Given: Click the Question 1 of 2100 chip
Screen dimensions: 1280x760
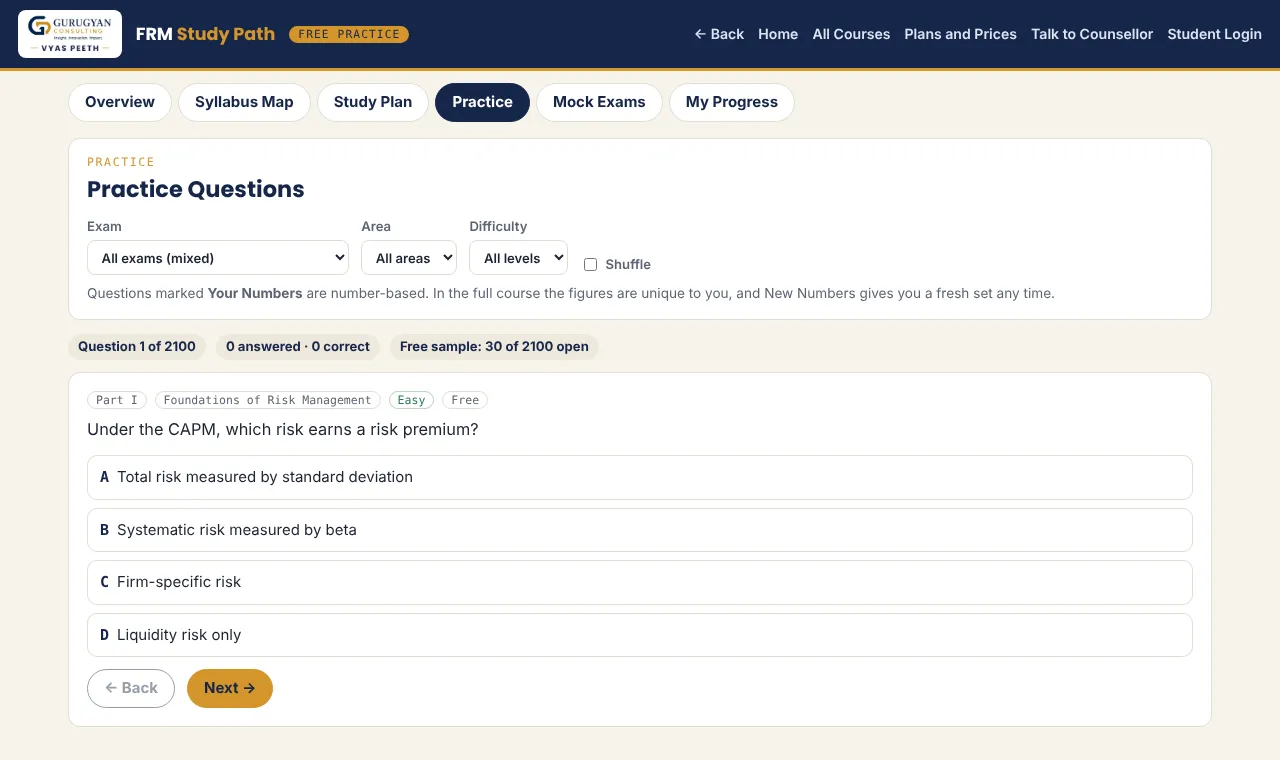Looking at the screenshot, I should click(137, 347).
